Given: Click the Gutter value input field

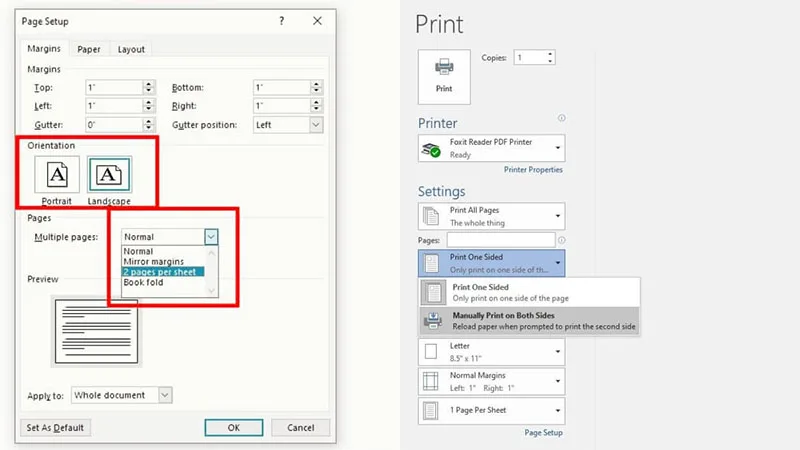Looking at the screenshot, I should [114, 124].
